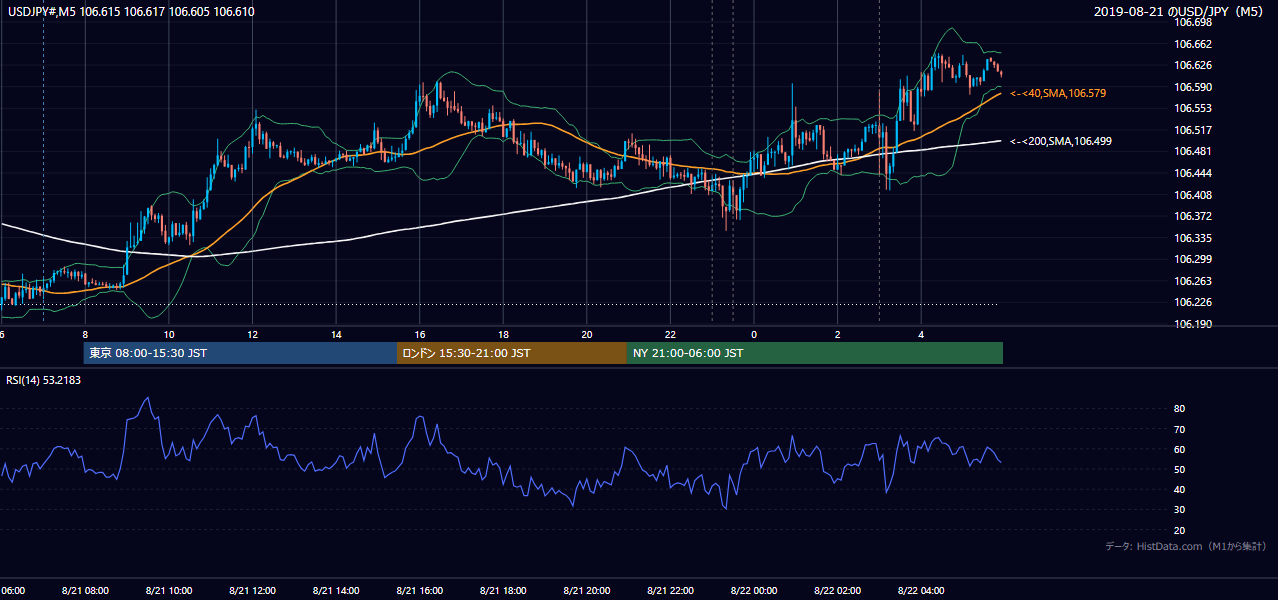Viewport: 1278px width, 600px height.
Task: Click hour tick 12 under the price chart
Action: click(253, 335)
